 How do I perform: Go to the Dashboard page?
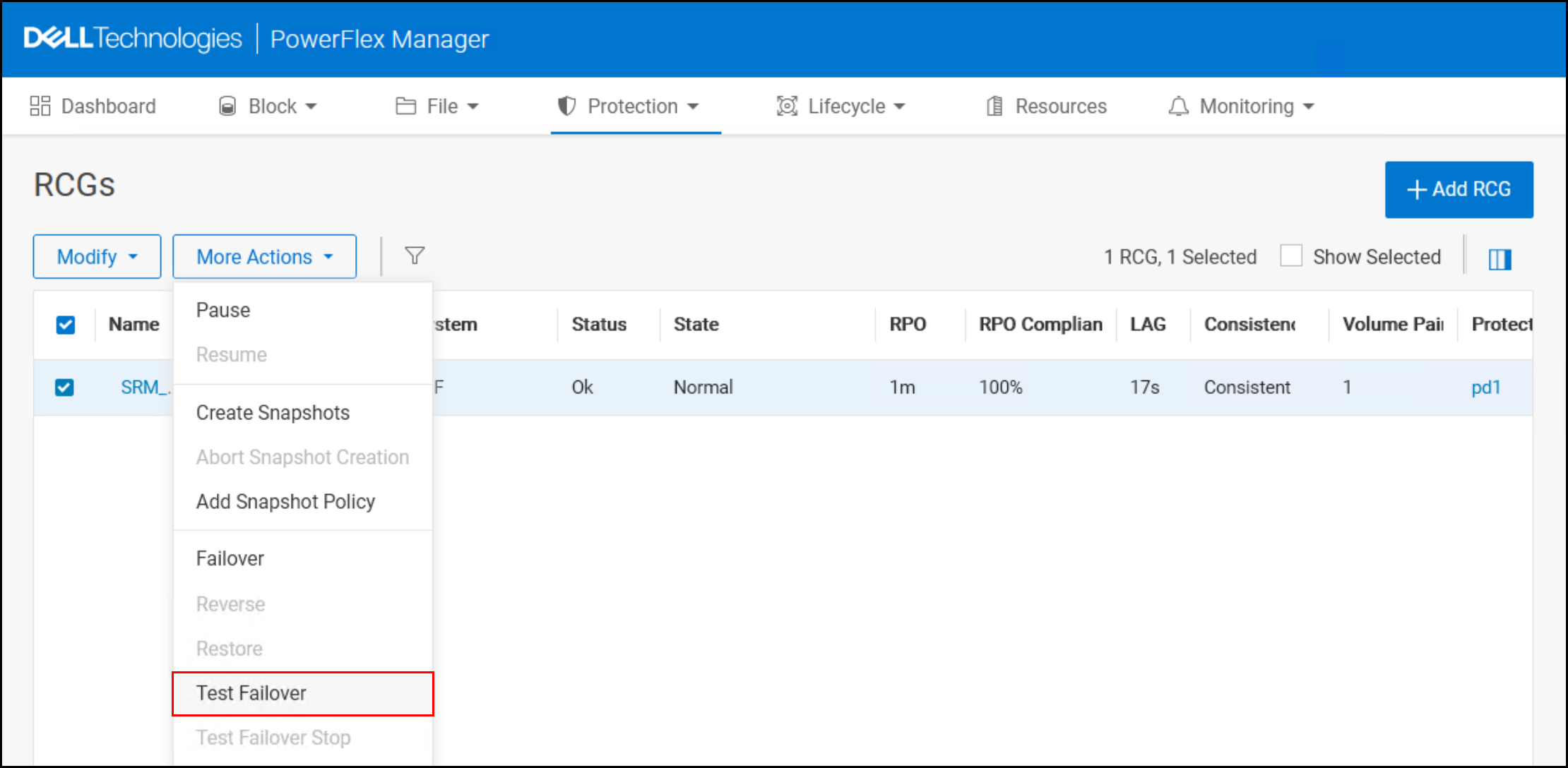coord(93,106)
